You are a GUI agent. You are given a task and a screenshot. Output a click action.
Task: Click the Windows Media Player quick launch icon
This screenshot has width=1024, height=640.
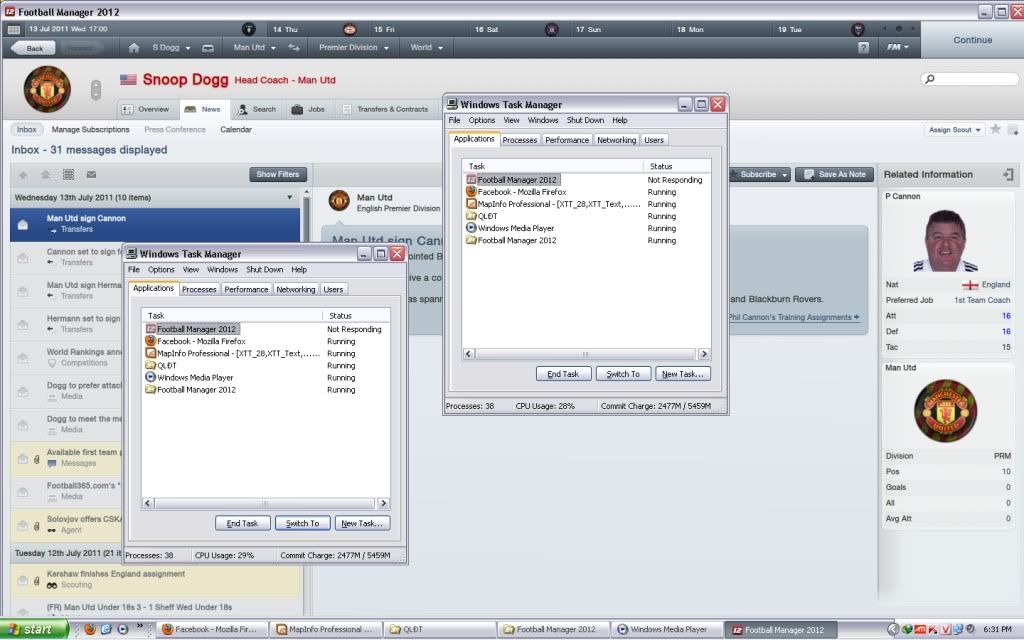pos(123,629)
